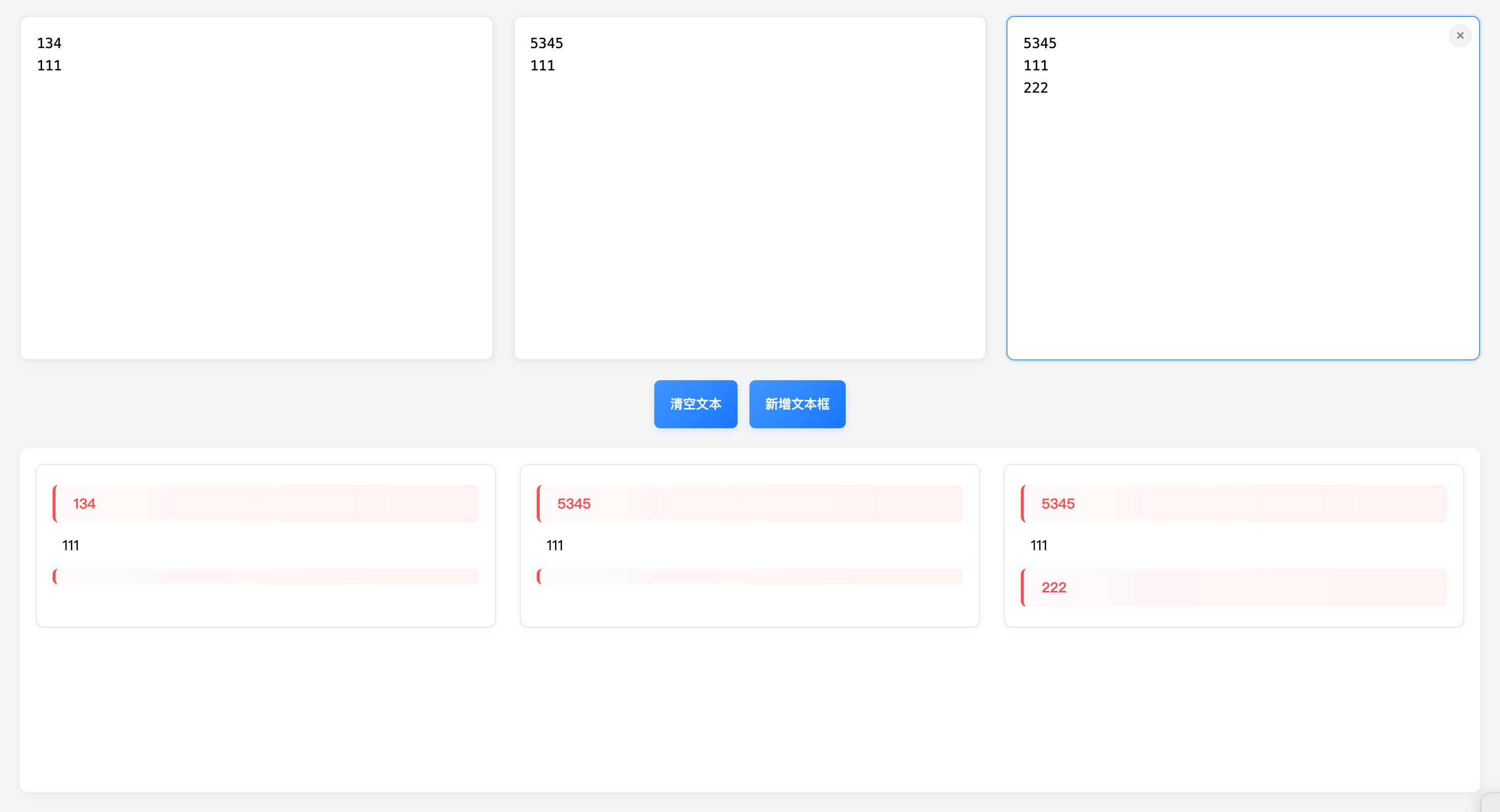1500x812 pixels.
Task: Close the third text box with X
Action: (1459, 36)
